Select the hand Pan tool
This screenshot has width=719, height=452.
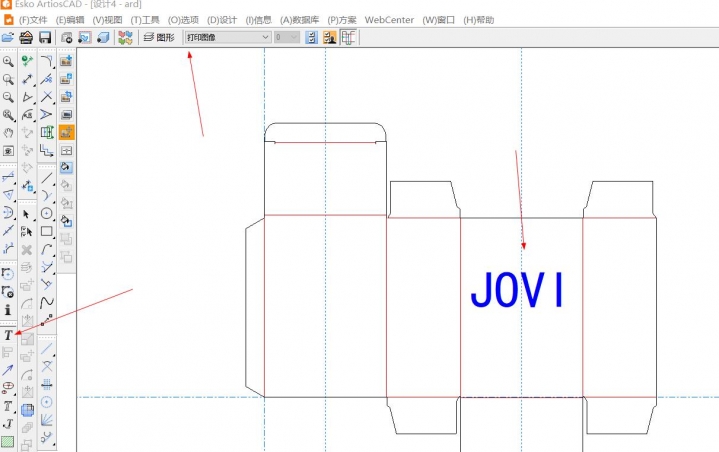[8, 133]
